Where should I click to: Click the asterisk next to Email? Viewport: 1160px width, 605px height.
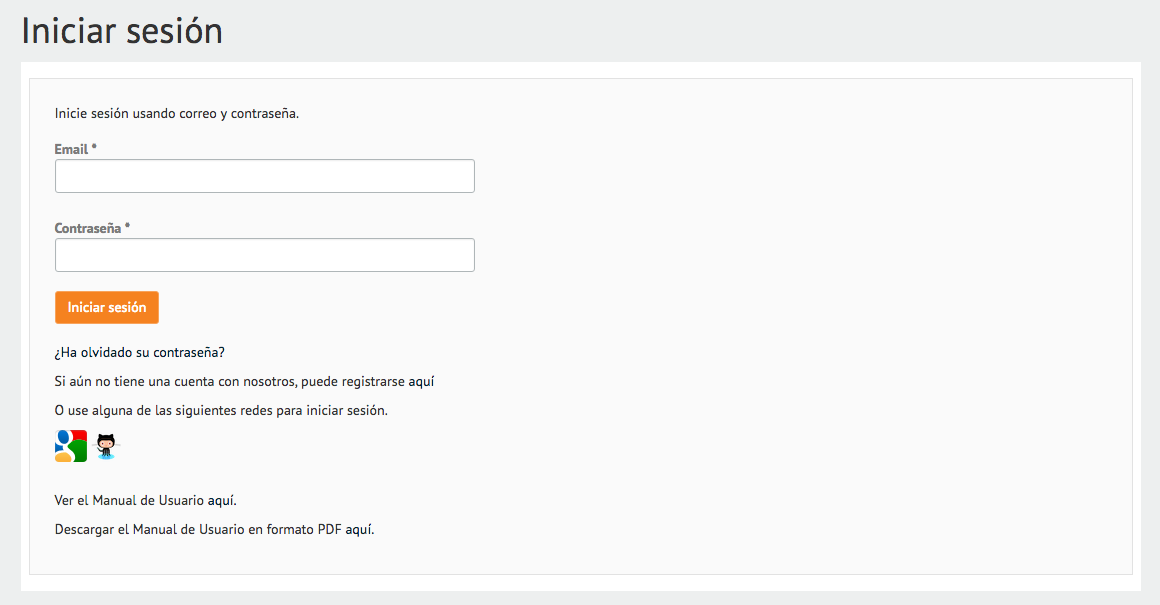94,148
